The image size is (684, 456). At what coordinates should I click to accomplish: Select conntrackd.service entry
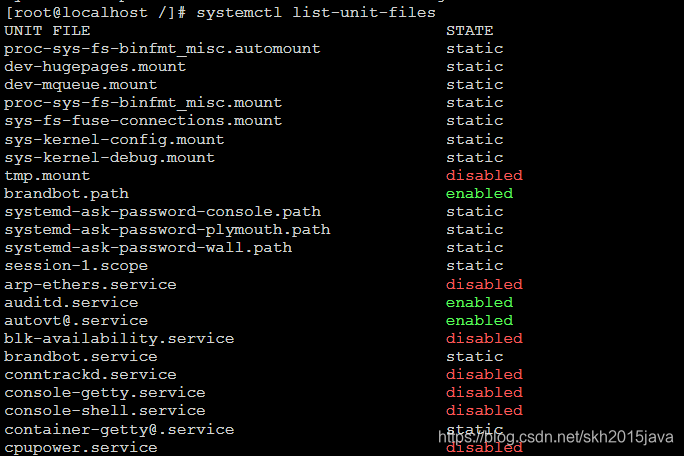[x=90, y=374]
